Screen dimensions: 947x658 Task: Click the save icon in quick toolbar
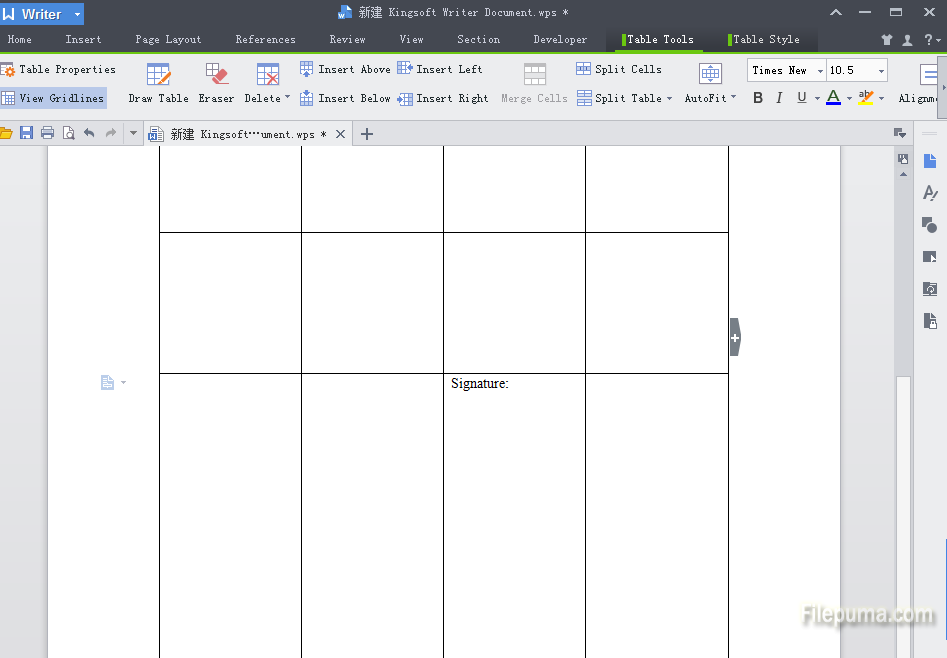click(26, 133)
